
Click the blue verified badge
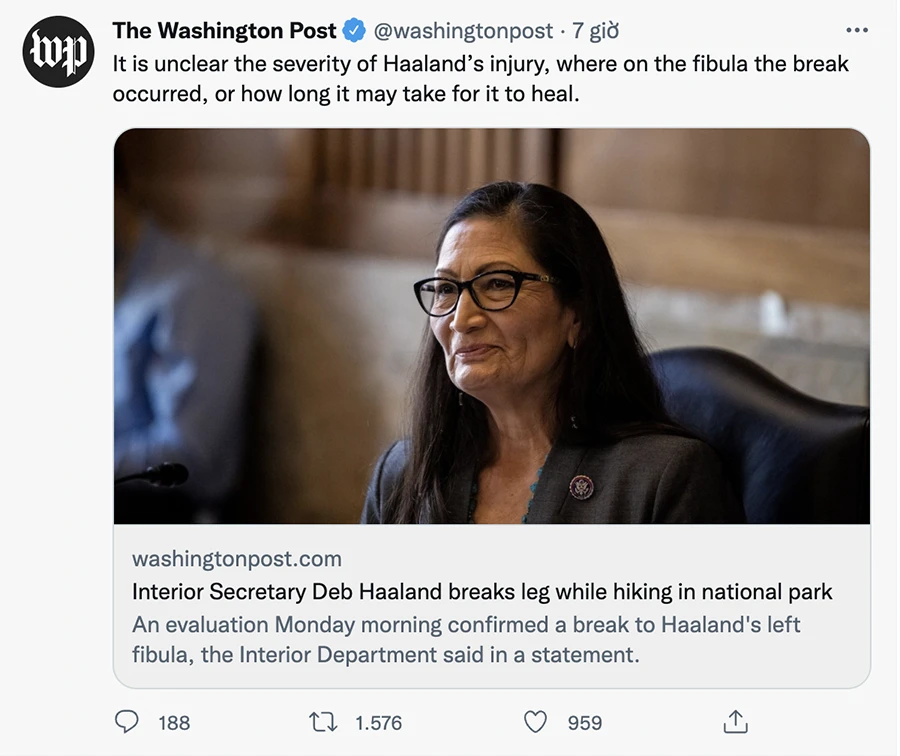click(x=352, y=30)
